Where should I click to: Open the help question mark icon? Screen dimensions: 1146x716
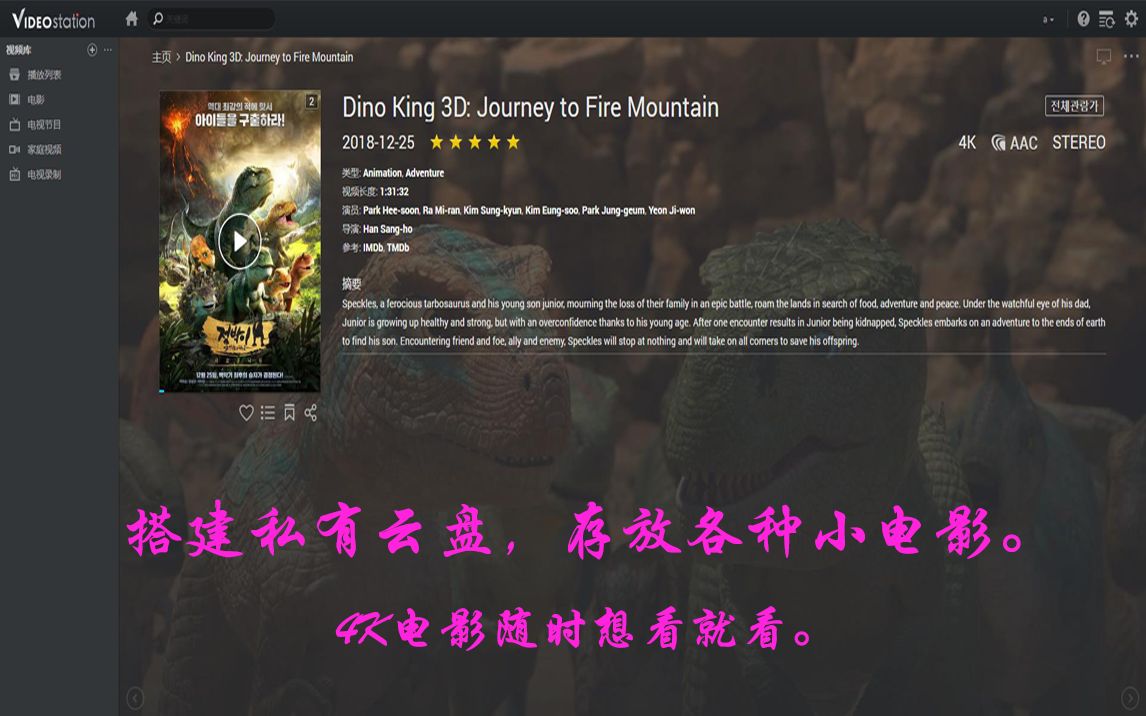(x=1083, y=19)
